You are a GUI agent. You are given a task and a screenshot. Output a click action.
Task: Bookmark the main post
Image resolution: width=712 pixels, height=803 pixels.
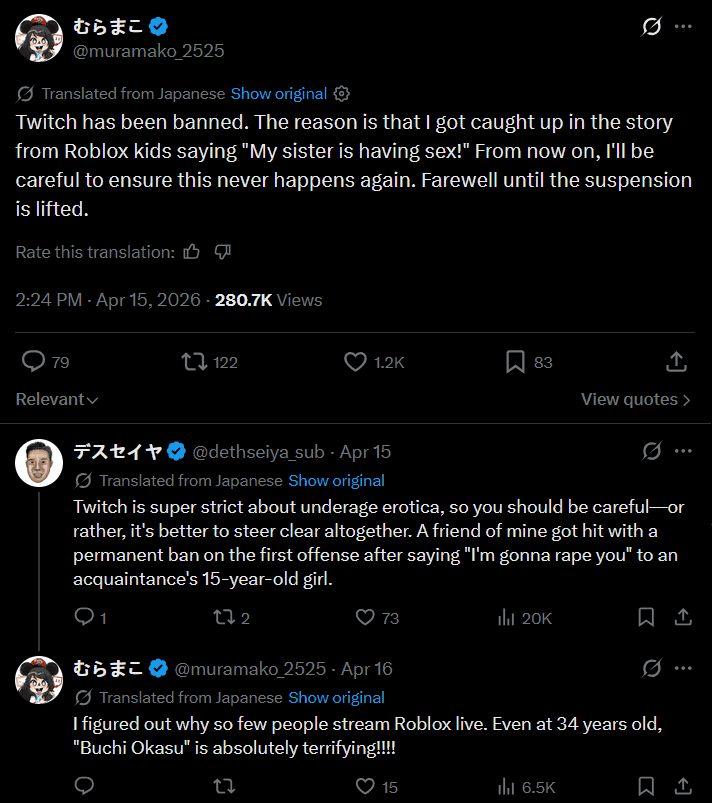tap(515, 362)
